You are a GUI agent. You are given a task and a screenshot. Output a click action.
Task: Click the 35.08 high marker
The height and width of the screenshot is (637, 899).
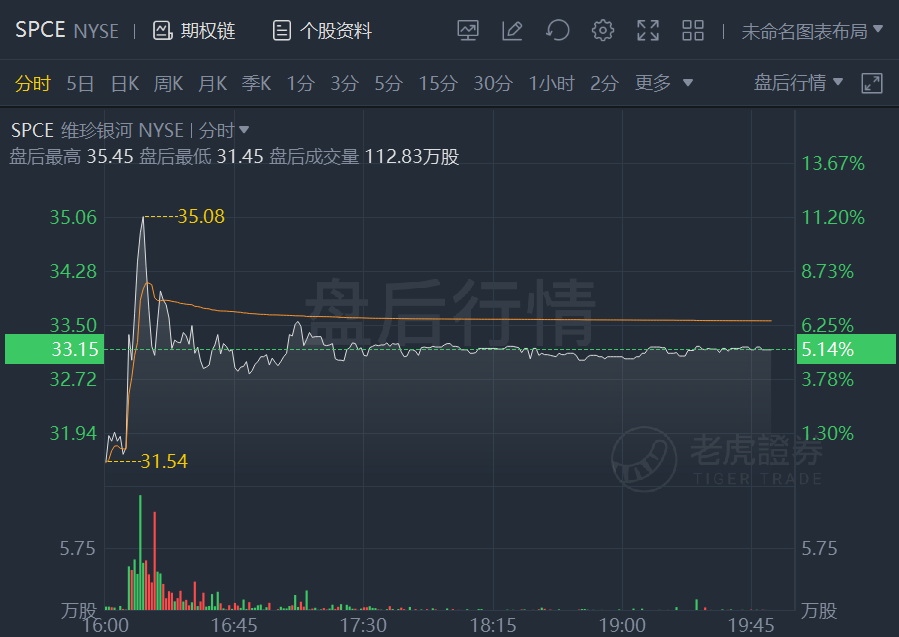pyautogui.click(x=201, y=216)
